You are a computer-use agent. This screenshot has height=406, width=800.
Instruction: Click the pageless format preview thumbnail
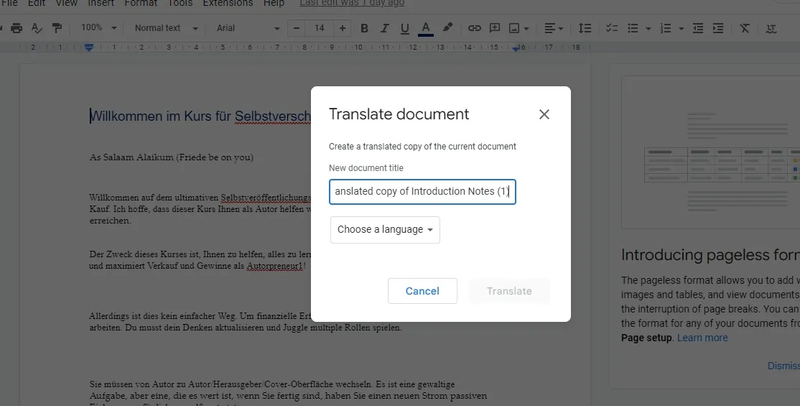(x=711, y=152)
